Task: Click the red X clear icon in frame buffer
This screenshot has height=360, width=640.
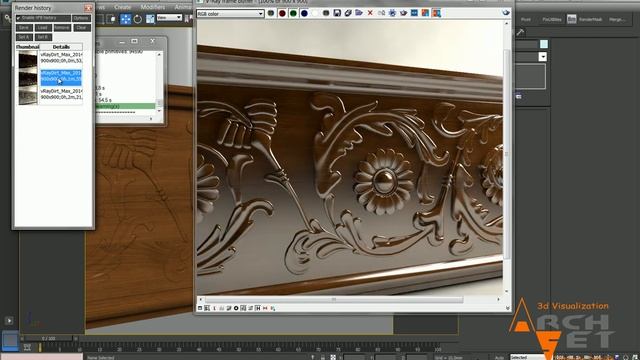Action: [370, 13]
